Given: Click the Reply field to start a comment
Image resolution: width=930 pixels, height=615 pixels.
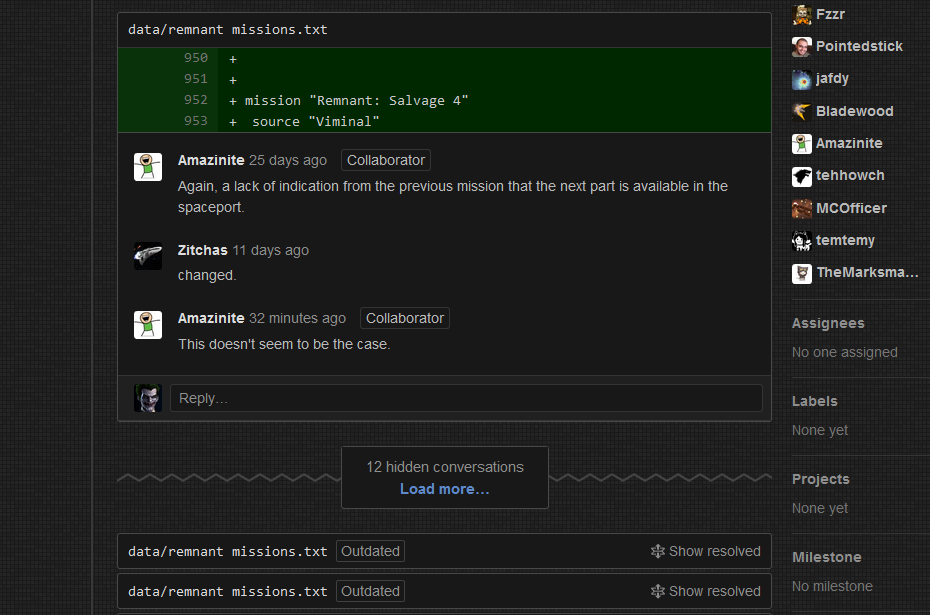Looking at the screenshot, I should (466, 397).
